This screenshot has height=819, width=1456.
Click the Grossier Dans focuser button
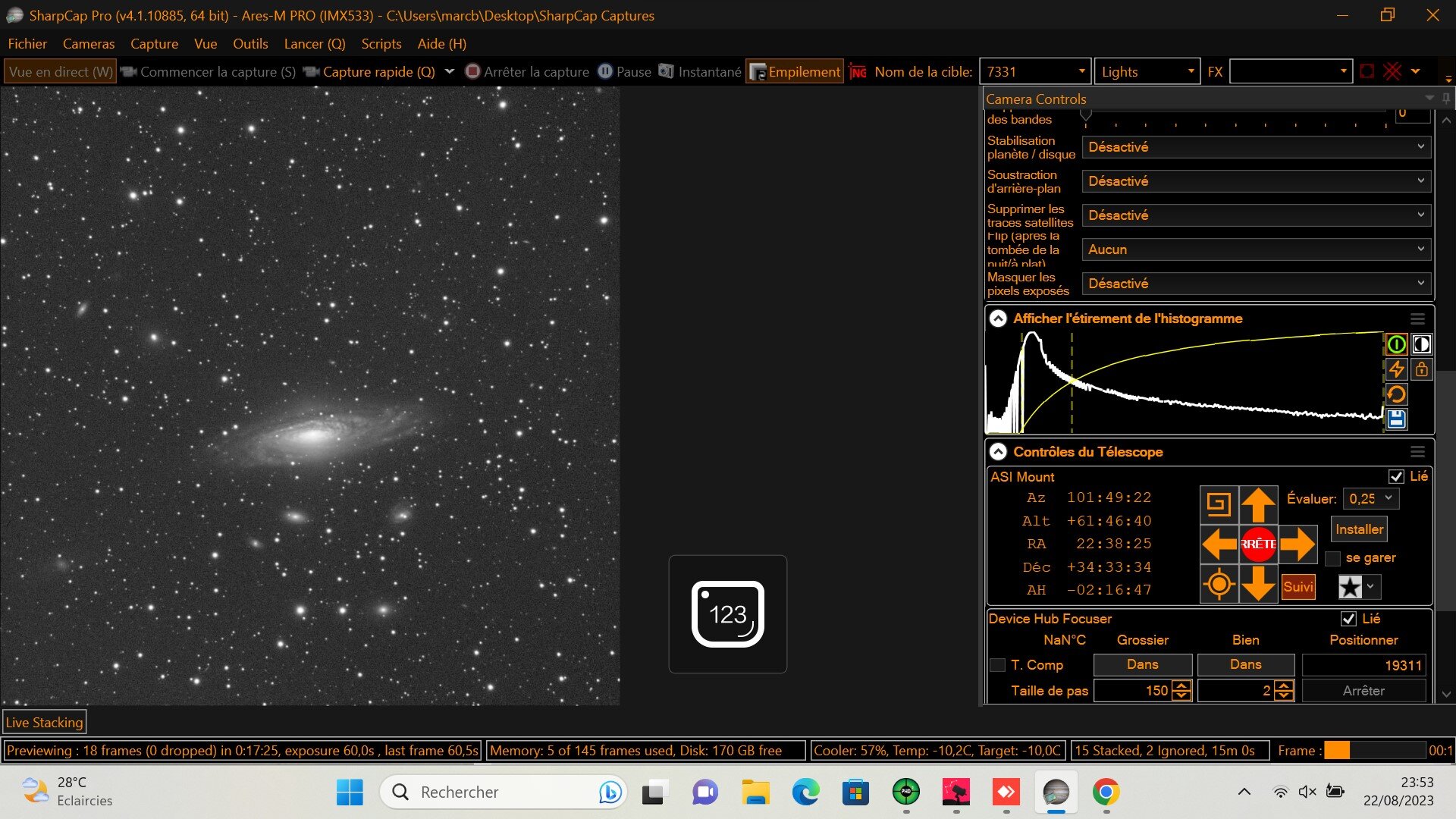(1142, 664)
